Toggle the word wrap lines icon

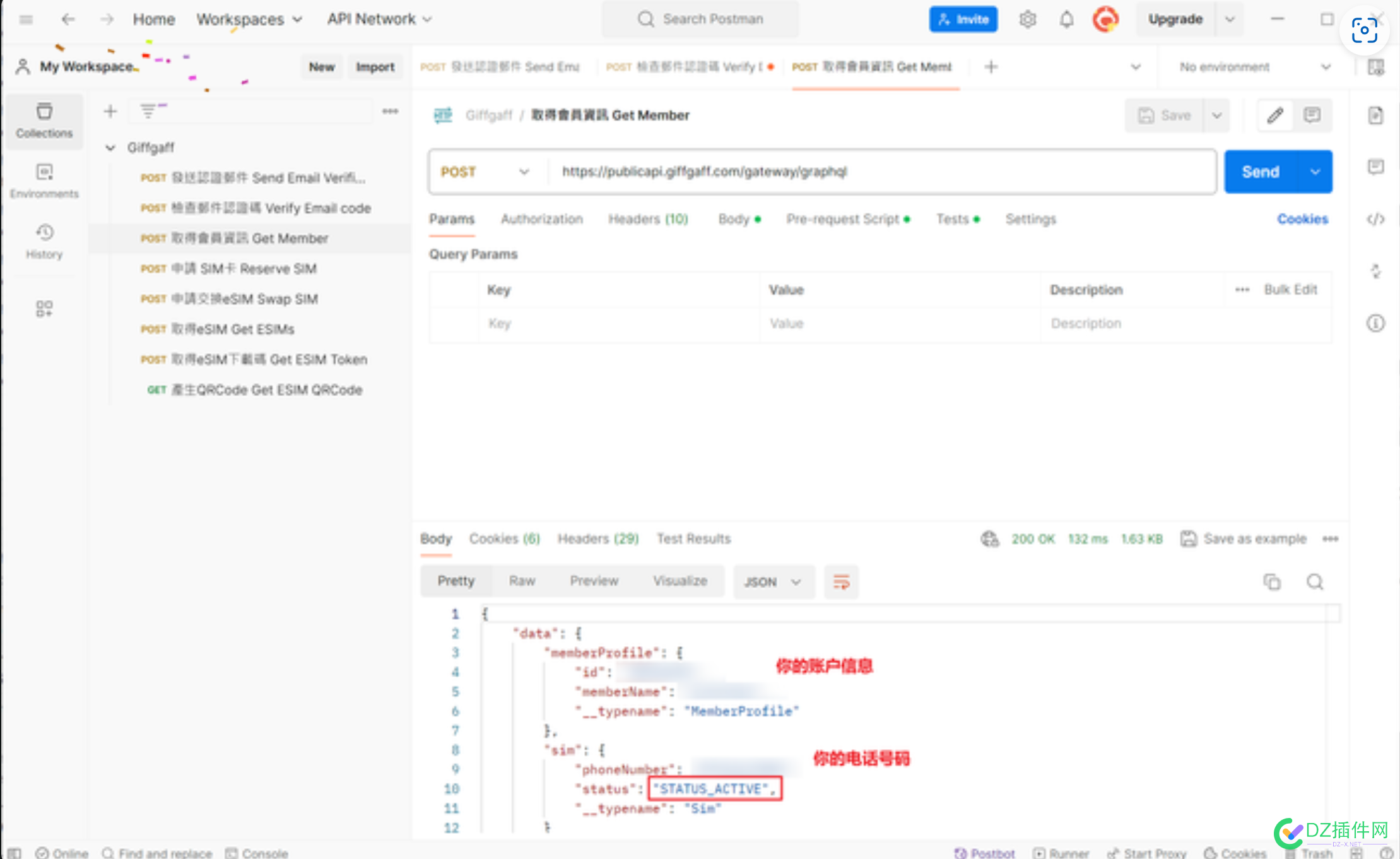(x=841, y=581)
